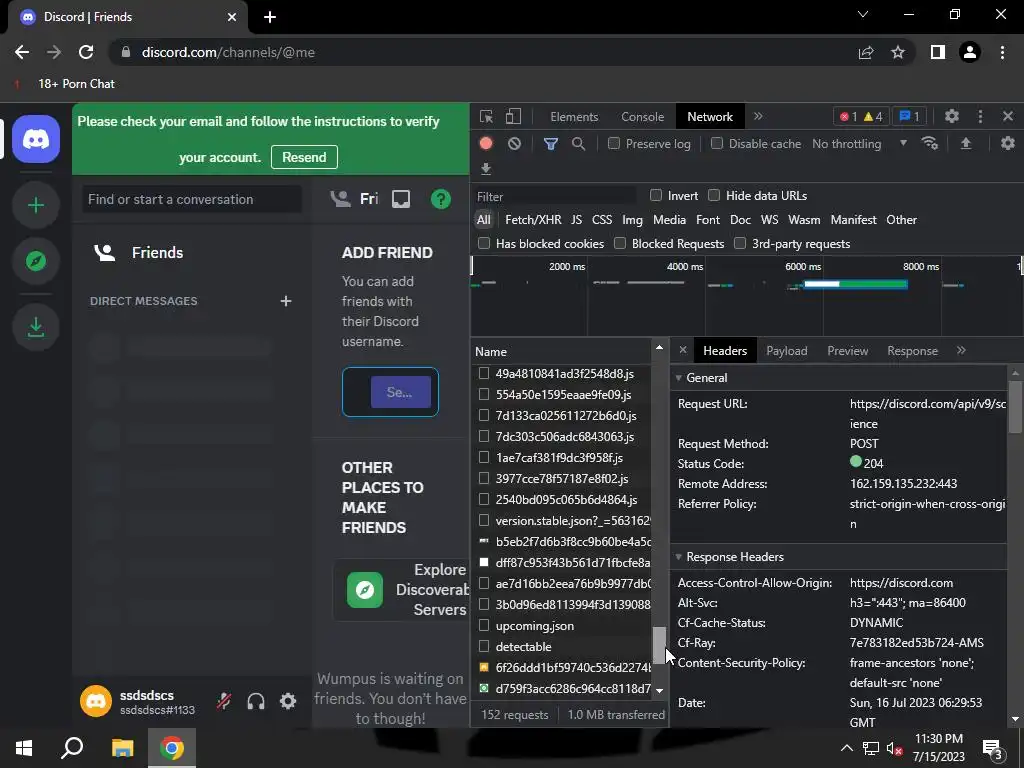Toggle the network filter funnel icon
Viewport: 1024px width, 768px height.
point(551,144)
